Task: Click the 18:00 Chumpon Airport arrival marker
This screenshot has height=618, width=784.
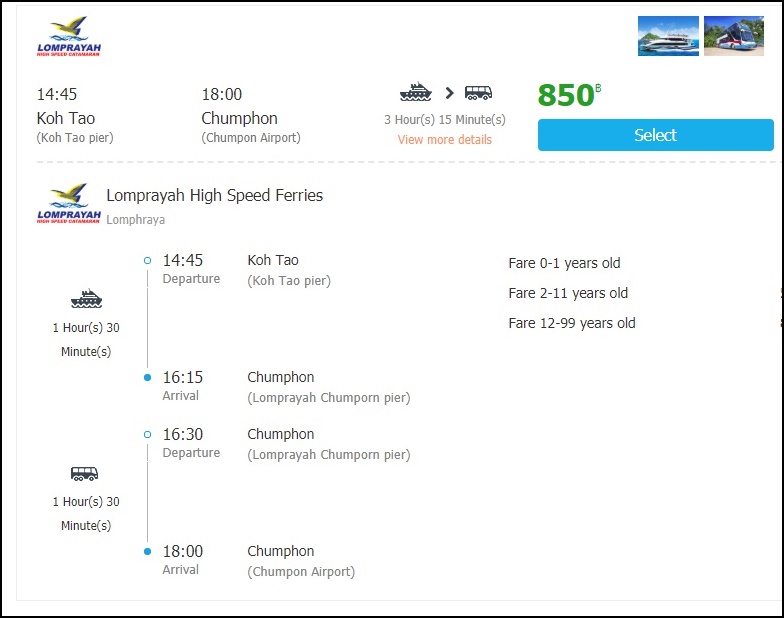Action: (x=147, y=551)
